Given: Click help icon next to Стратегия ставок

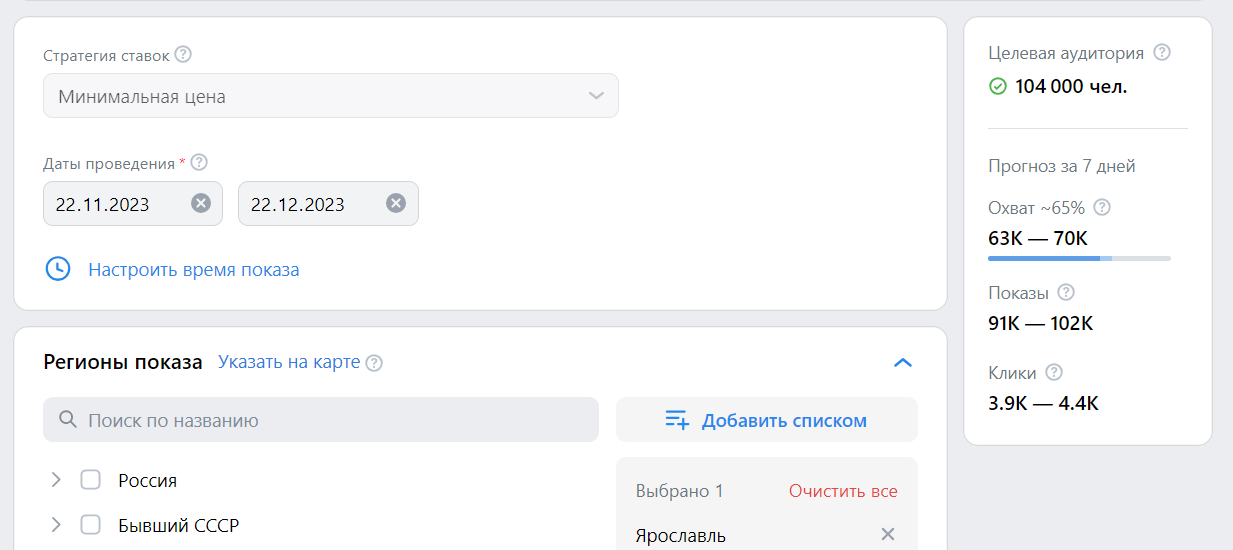Looking at the screenshot, I should click(x=183, y=55).
